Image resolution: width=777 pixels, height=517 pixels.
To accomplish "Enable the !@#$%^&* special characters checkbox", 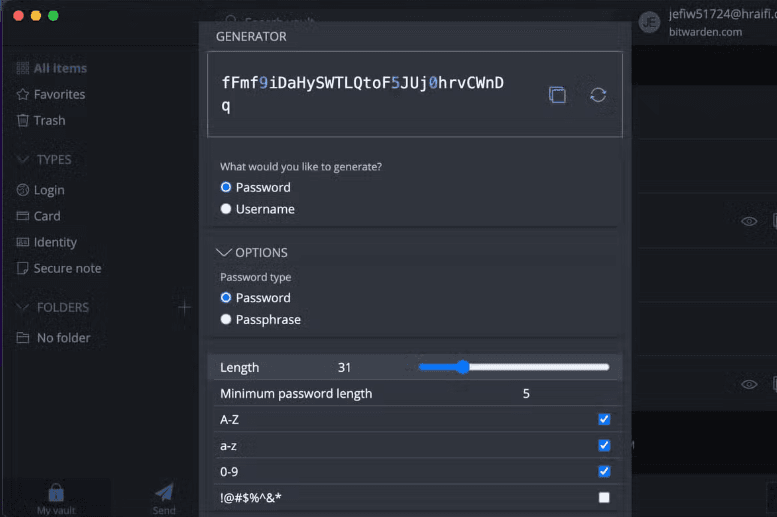I will pyautogui.click(x=604, y=497).
